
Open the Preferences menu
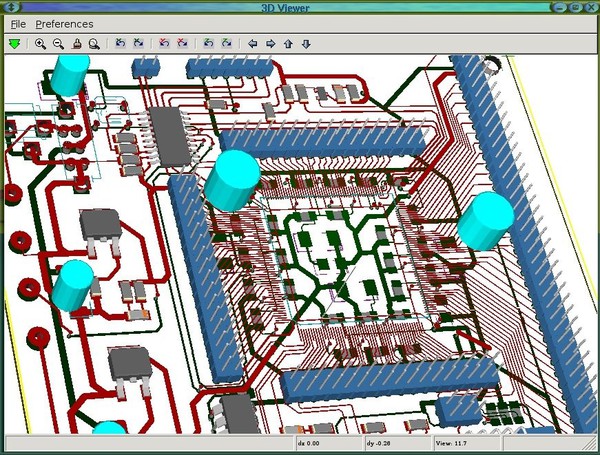[x=64, y=24]
